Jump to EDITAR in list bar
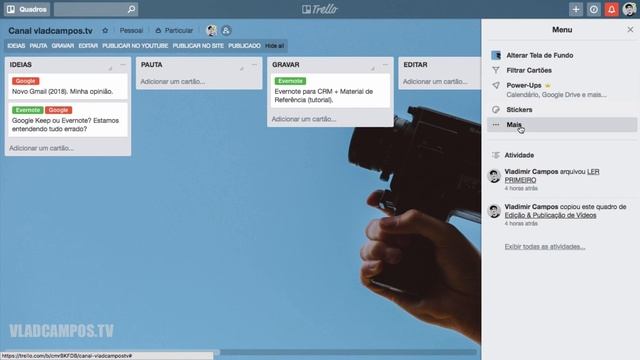The image size is (640, 360). [88, 46]
